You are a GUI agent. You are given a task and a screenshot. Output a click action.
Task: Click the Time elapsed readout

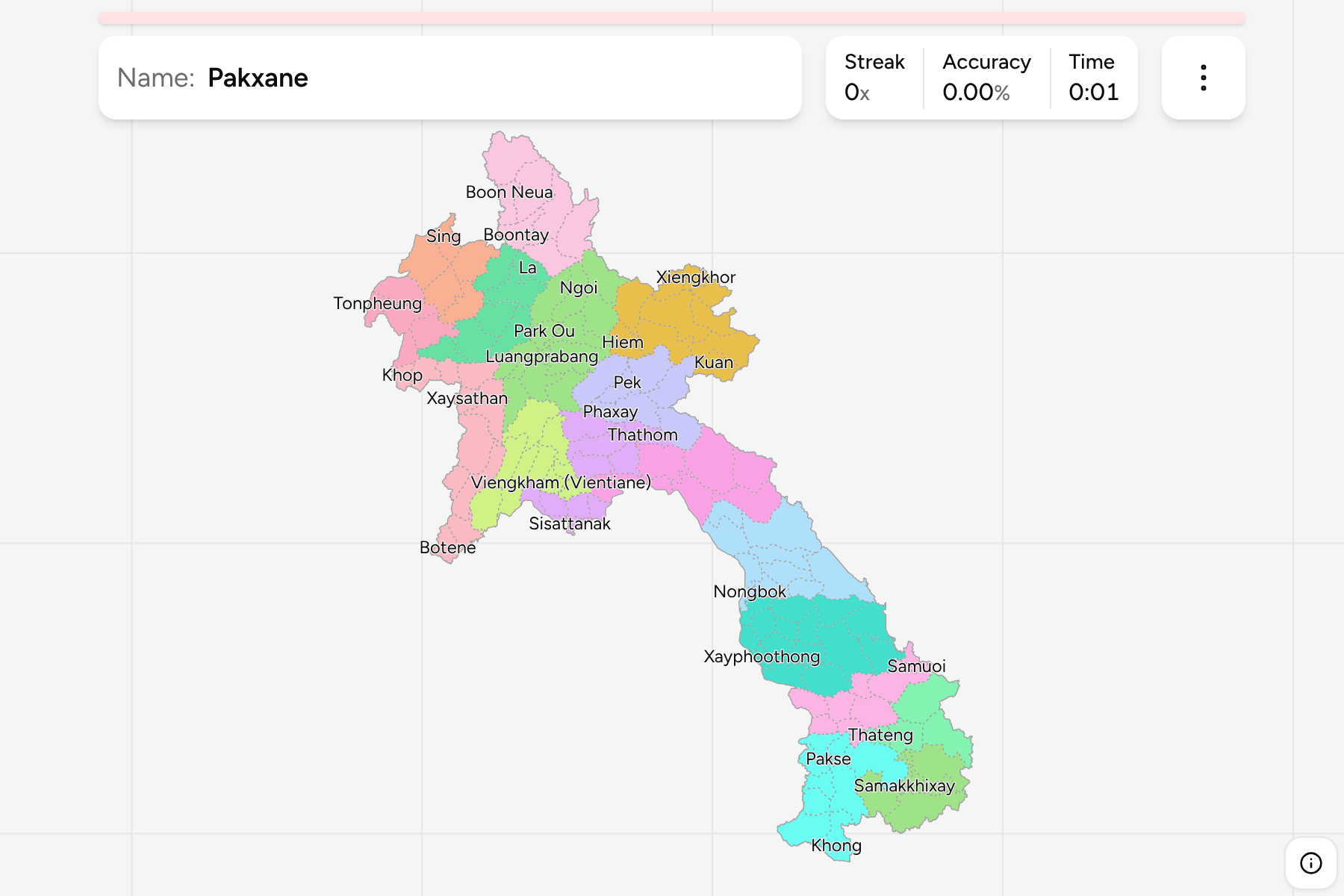point(1093,93)
